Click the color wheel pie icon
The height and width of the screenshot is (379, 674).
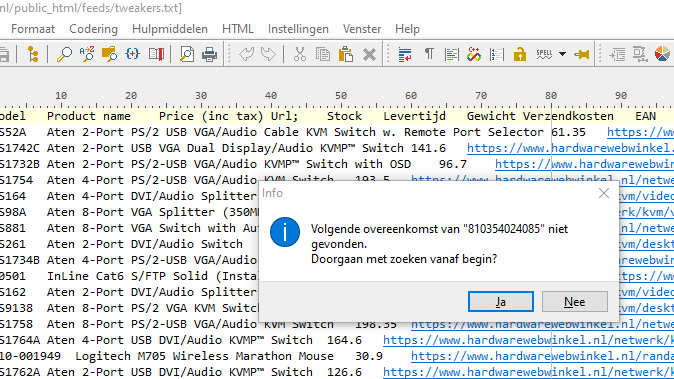662,54
